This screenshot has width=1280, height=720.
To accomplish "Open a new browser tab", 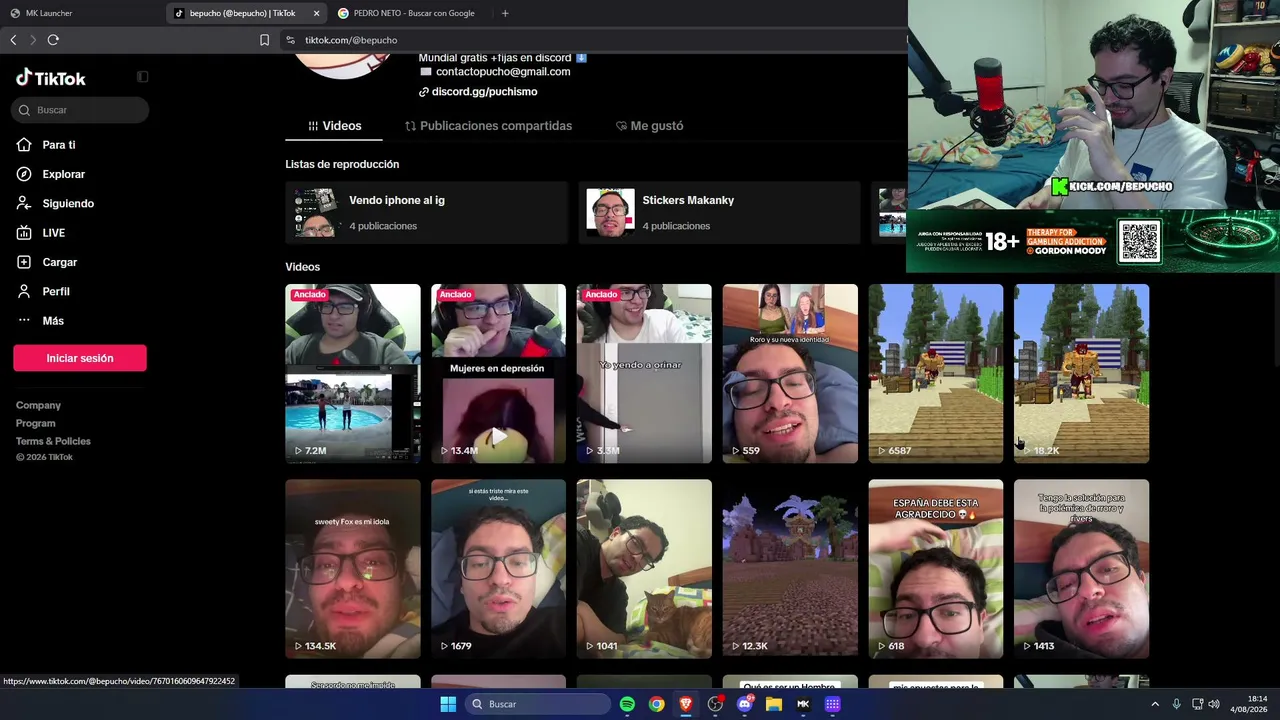I will [505, 13].
